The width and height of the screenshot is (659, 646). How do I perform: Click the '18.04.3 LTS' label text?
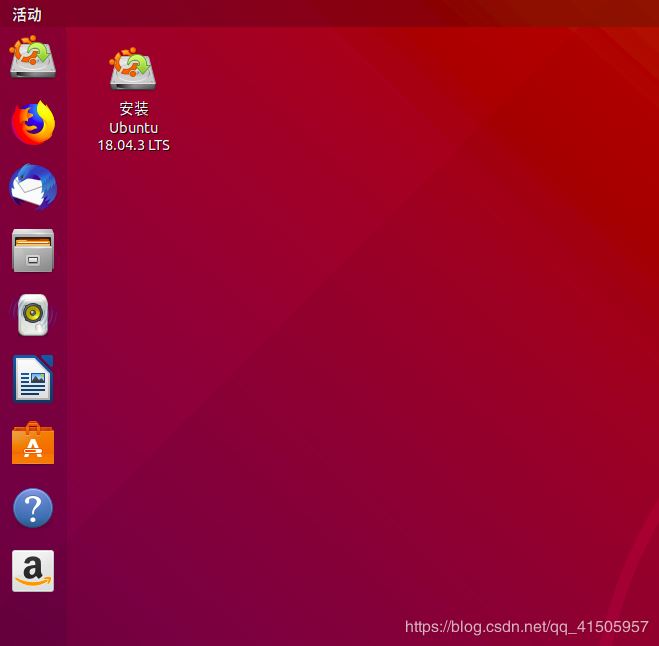point(133,145)
